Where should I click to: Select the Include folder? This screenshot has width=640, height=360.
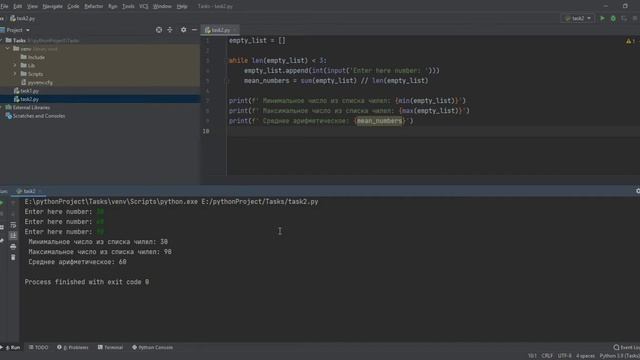coord(33,57)
